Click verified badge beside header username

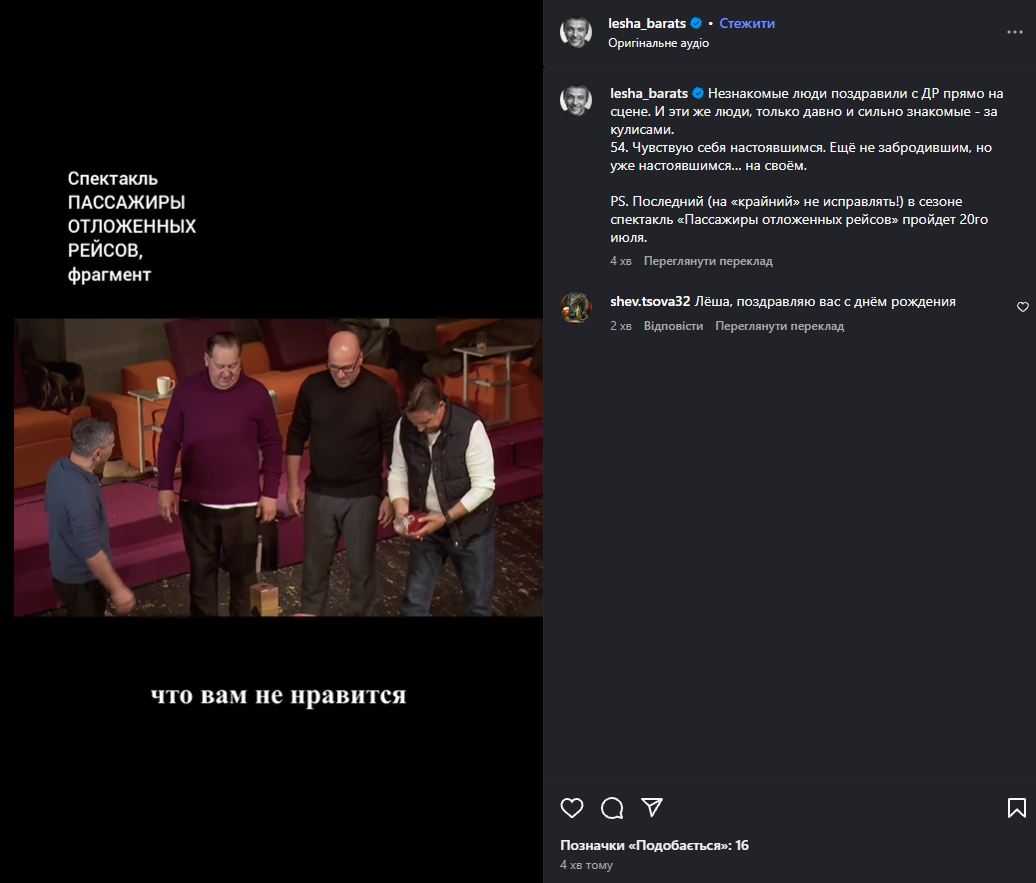(x=696, y=23)
